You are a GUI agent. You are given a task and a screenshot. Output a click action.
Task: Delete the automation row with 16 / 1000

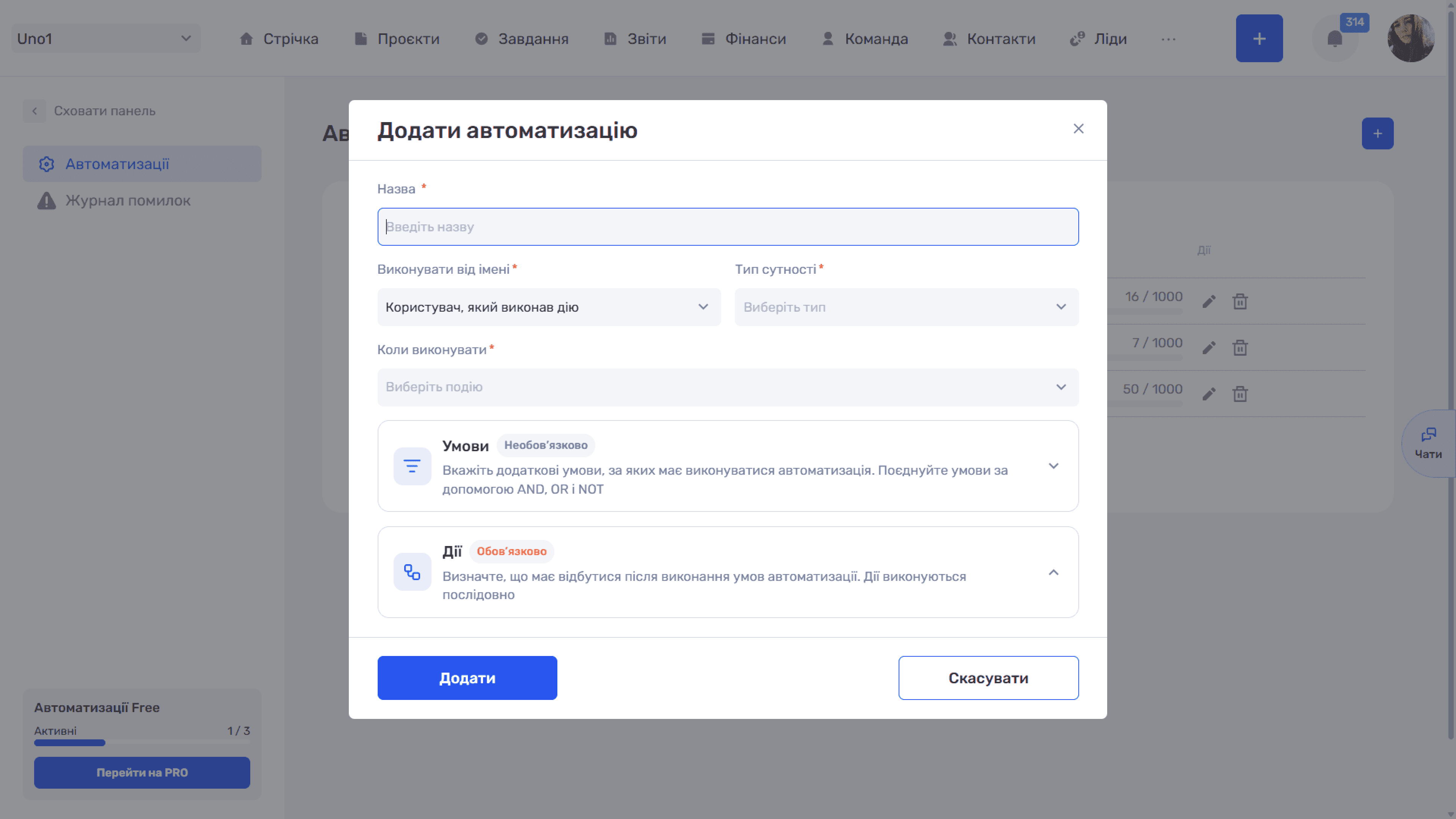click(1239, 301)
